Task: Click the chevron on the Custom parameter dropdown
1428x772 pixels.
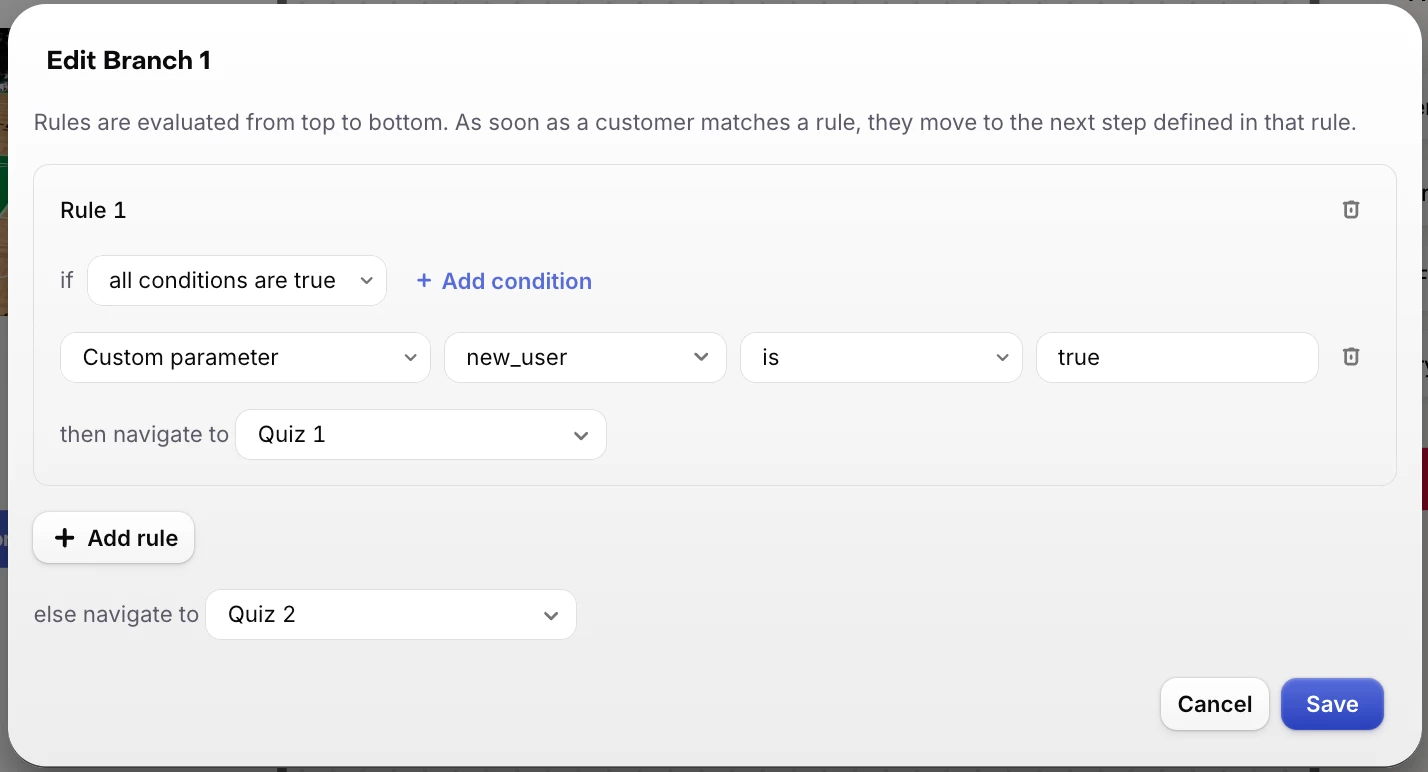Action: point(410,357)
